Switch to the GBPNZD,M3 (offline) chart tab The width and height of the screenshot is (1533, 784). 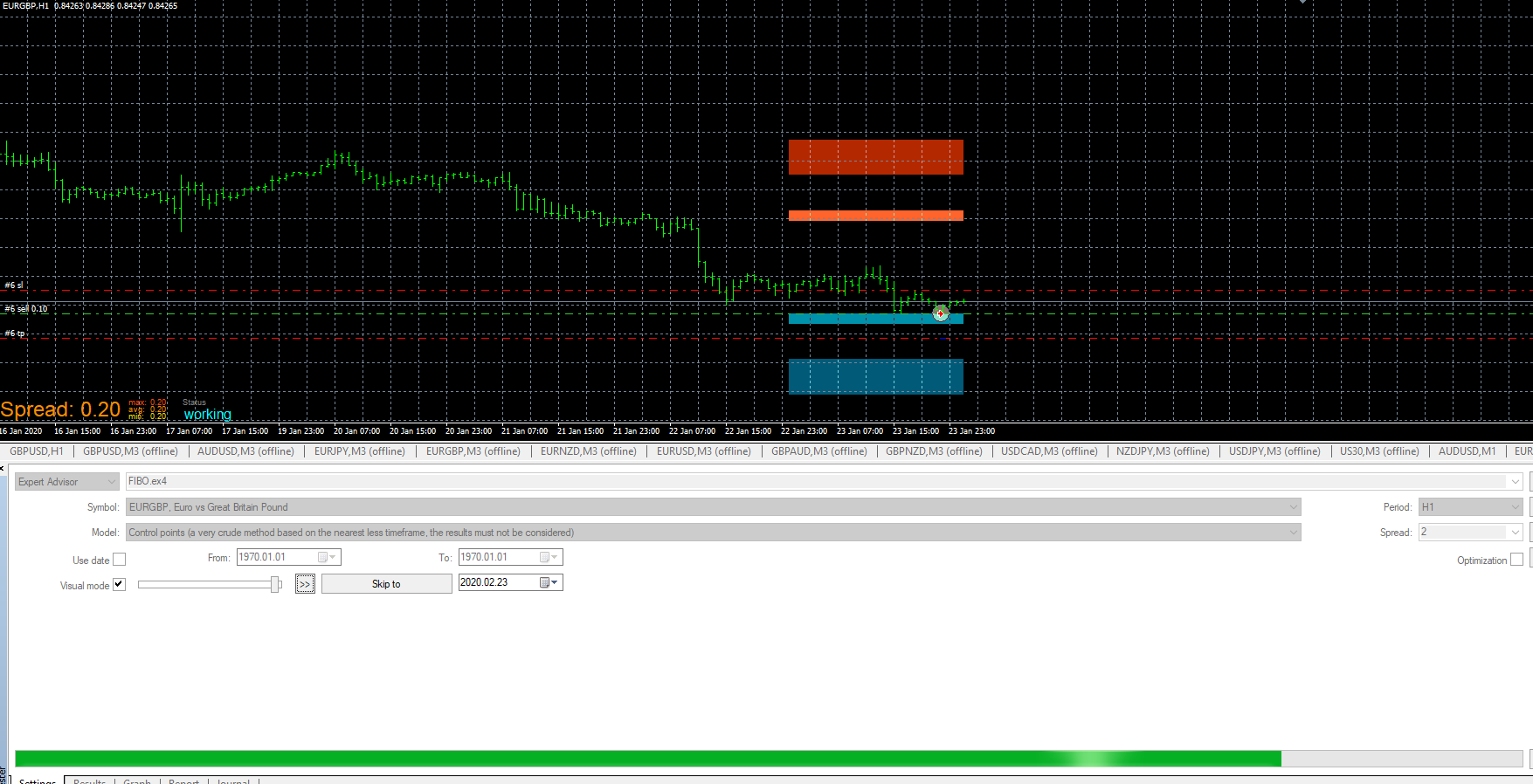(934, 451)
